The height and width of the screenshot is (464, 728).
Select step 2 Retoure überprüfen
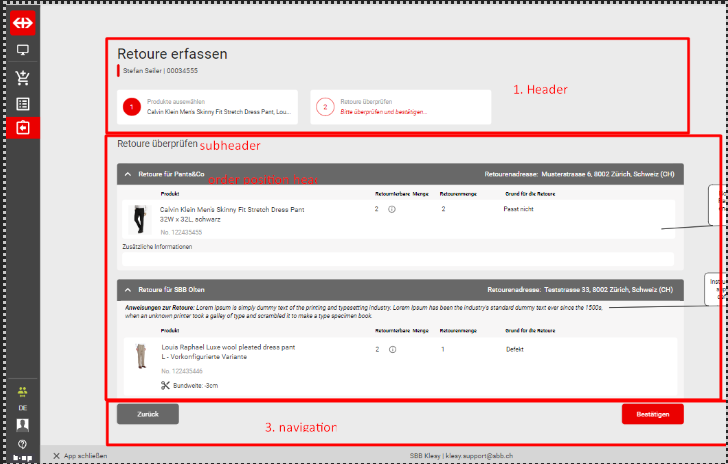pyautogui.click(x=400, y=107)
